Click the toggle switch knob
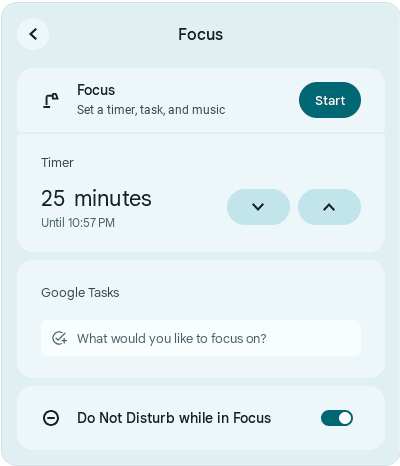The image size is (400, 466). [345, 418]
